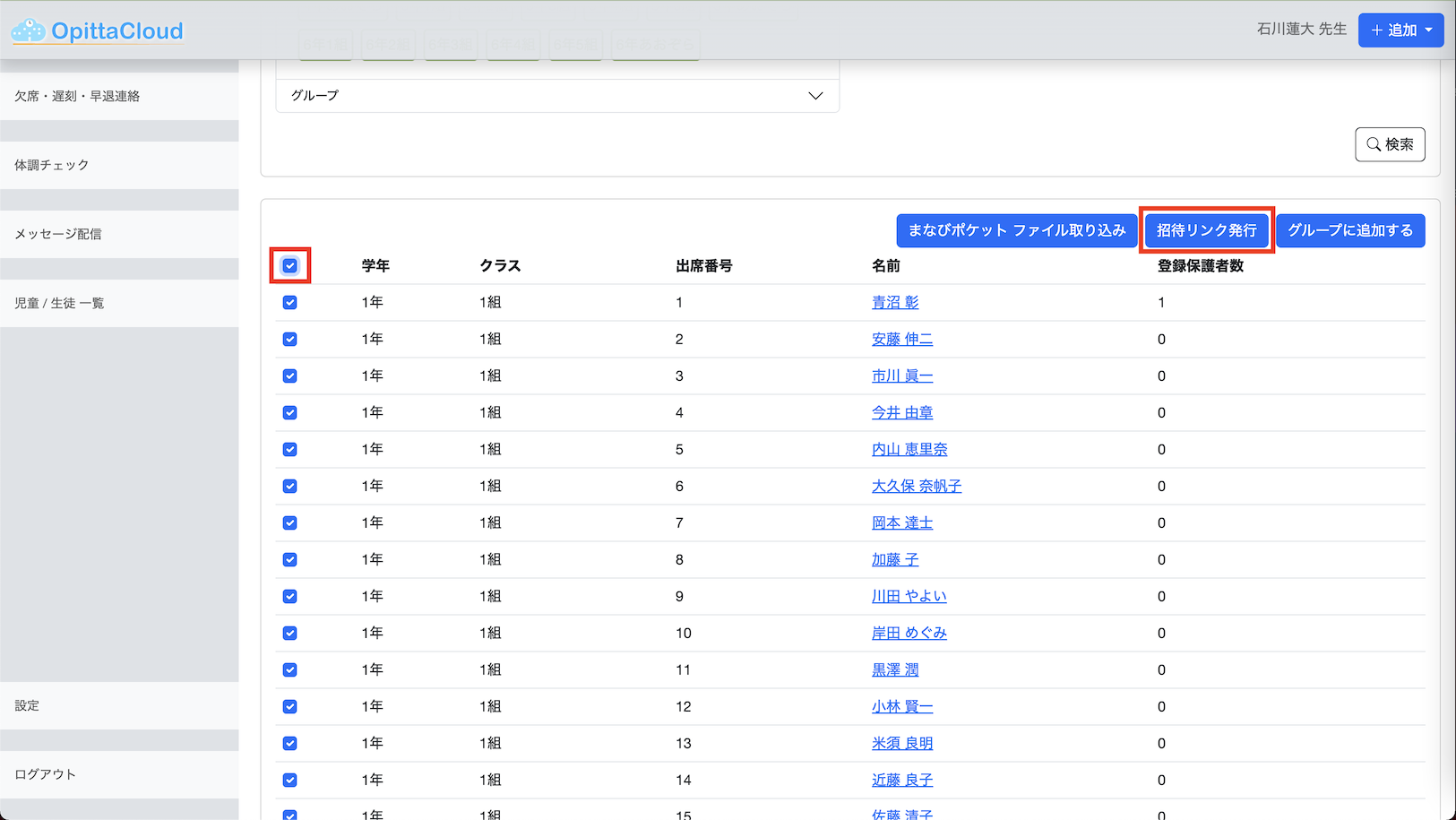Viewport: 1456px width, 820px height.
Task: Uncheck the checkbox for 安藤 伸二
Action: pos(290,339)
